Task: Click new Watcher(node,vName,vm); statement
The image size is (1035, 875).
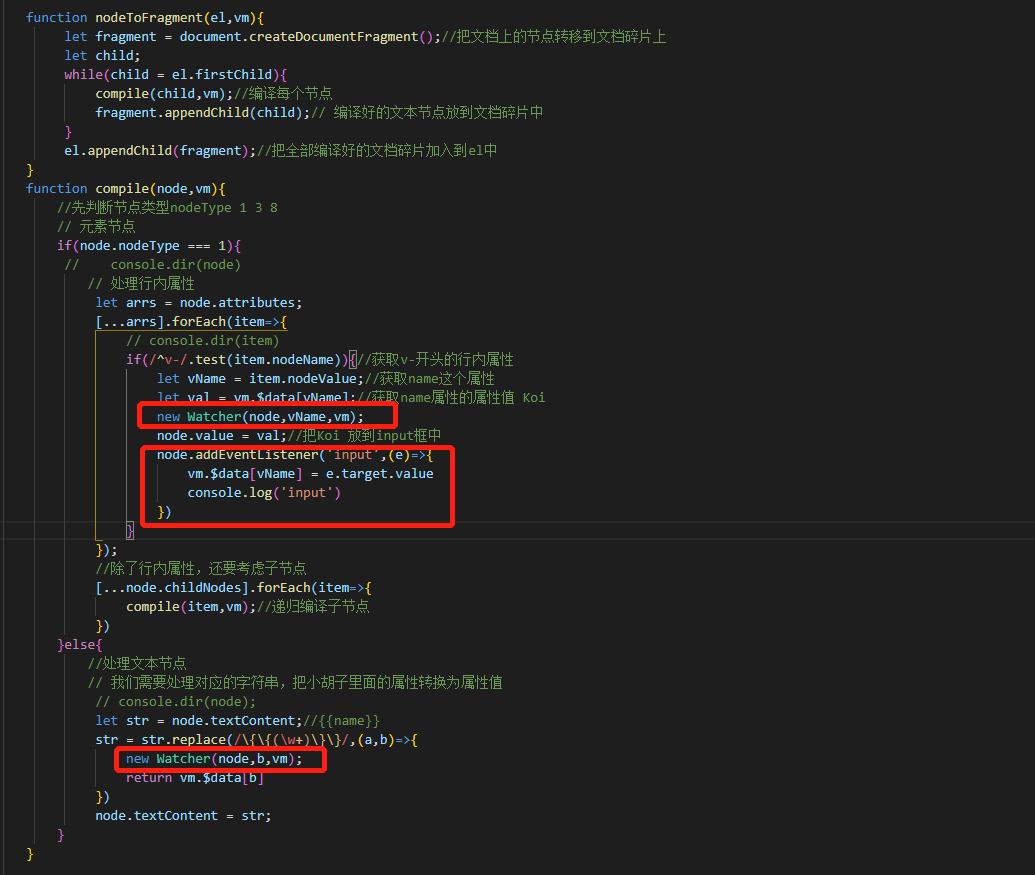Action: point(260,417)
